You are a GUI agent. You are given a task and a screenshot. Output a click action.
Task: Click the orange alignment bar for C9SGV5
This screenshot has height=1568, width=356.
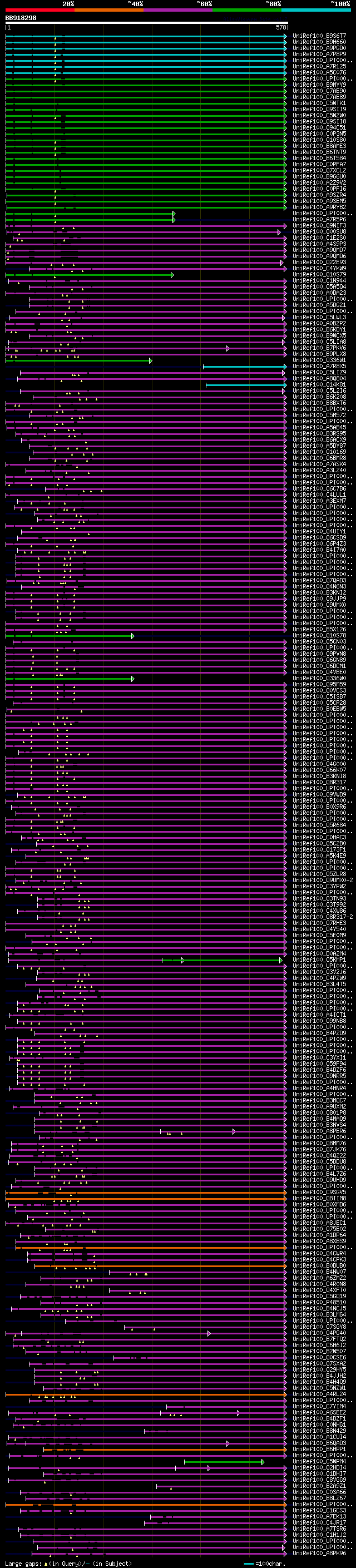coord(146,1193)
